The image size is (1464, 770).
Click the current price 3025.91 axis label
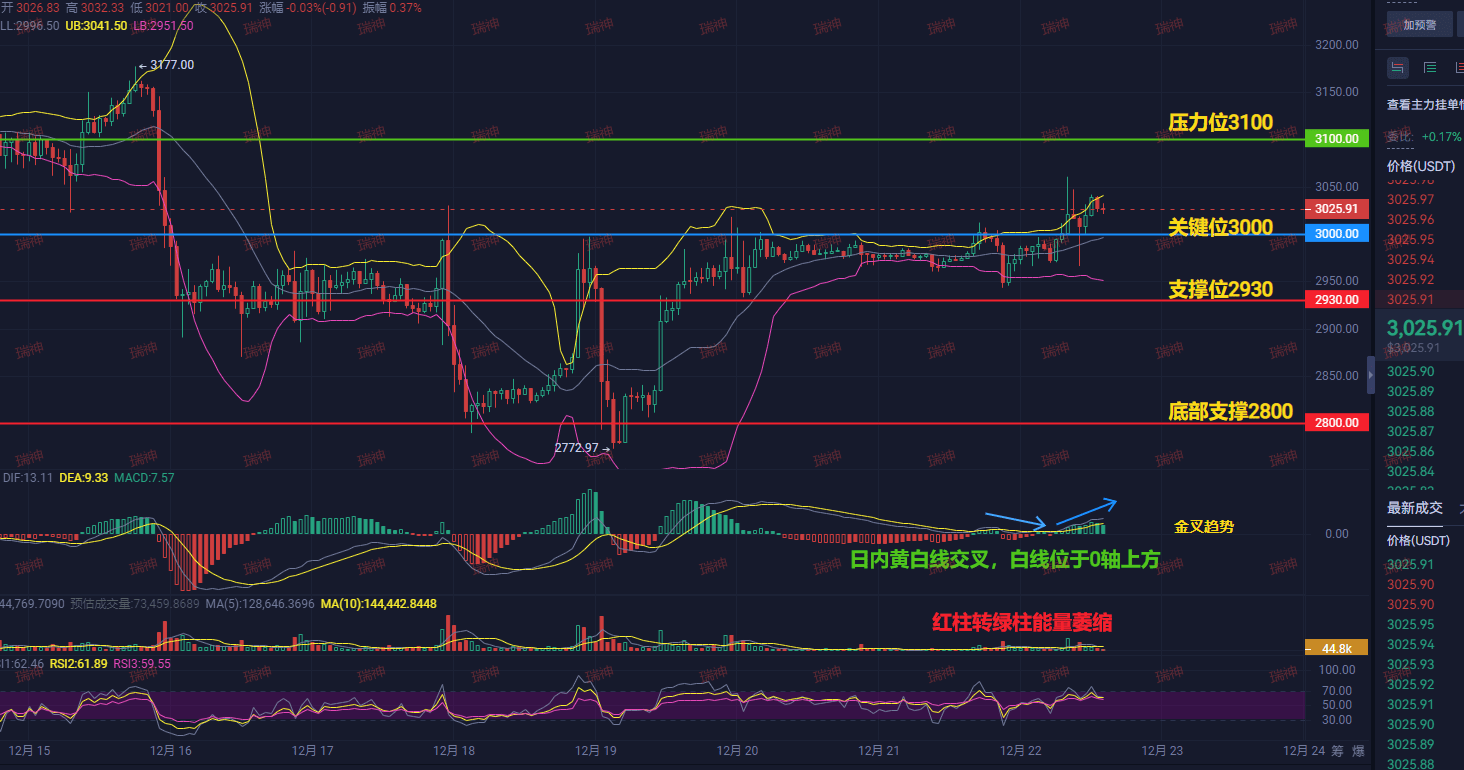coord(1337,209)
